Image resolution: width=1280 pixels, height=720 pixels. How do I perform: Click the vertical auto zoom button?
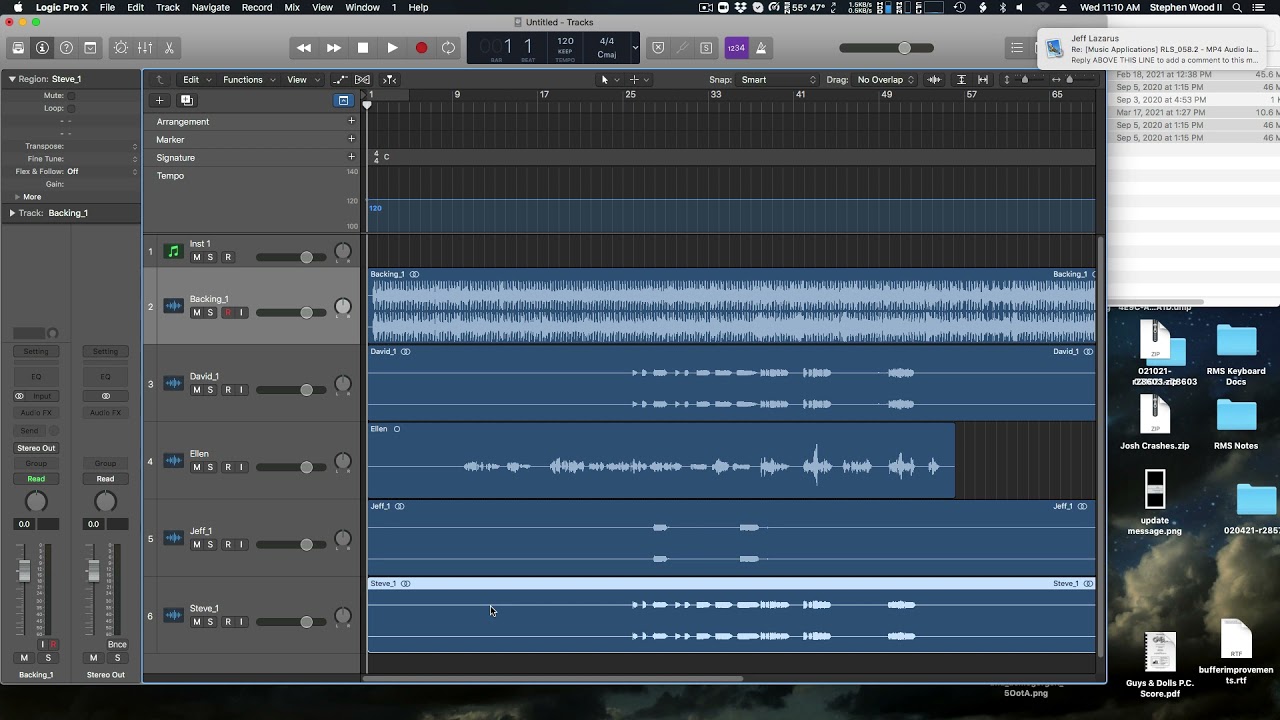961,80
